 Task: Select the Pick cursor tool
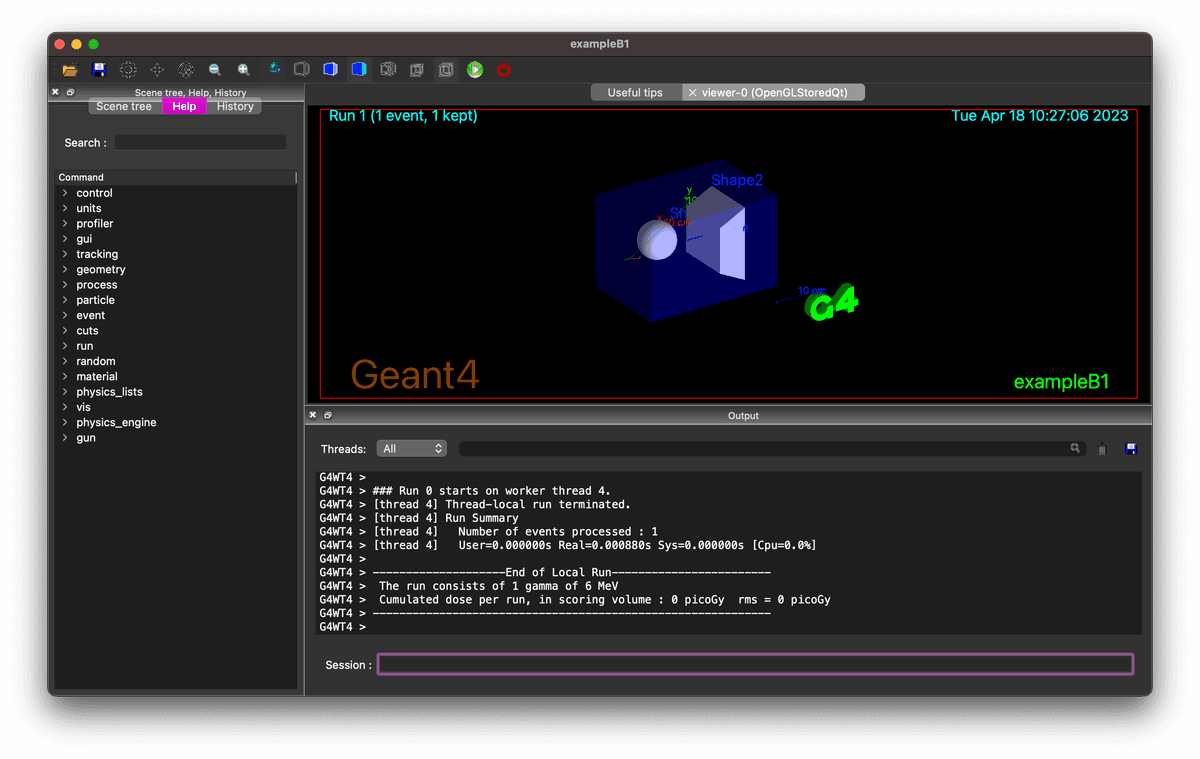(x=186, y=70)
